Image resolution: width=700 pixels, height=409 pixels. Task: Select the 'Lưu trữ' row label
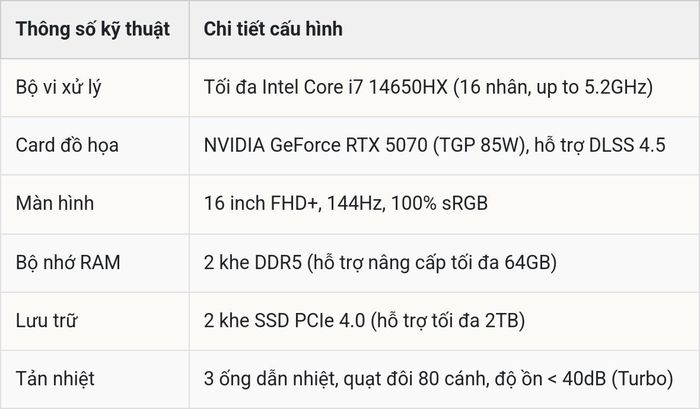pyautogui.click(x=46, y=321)
